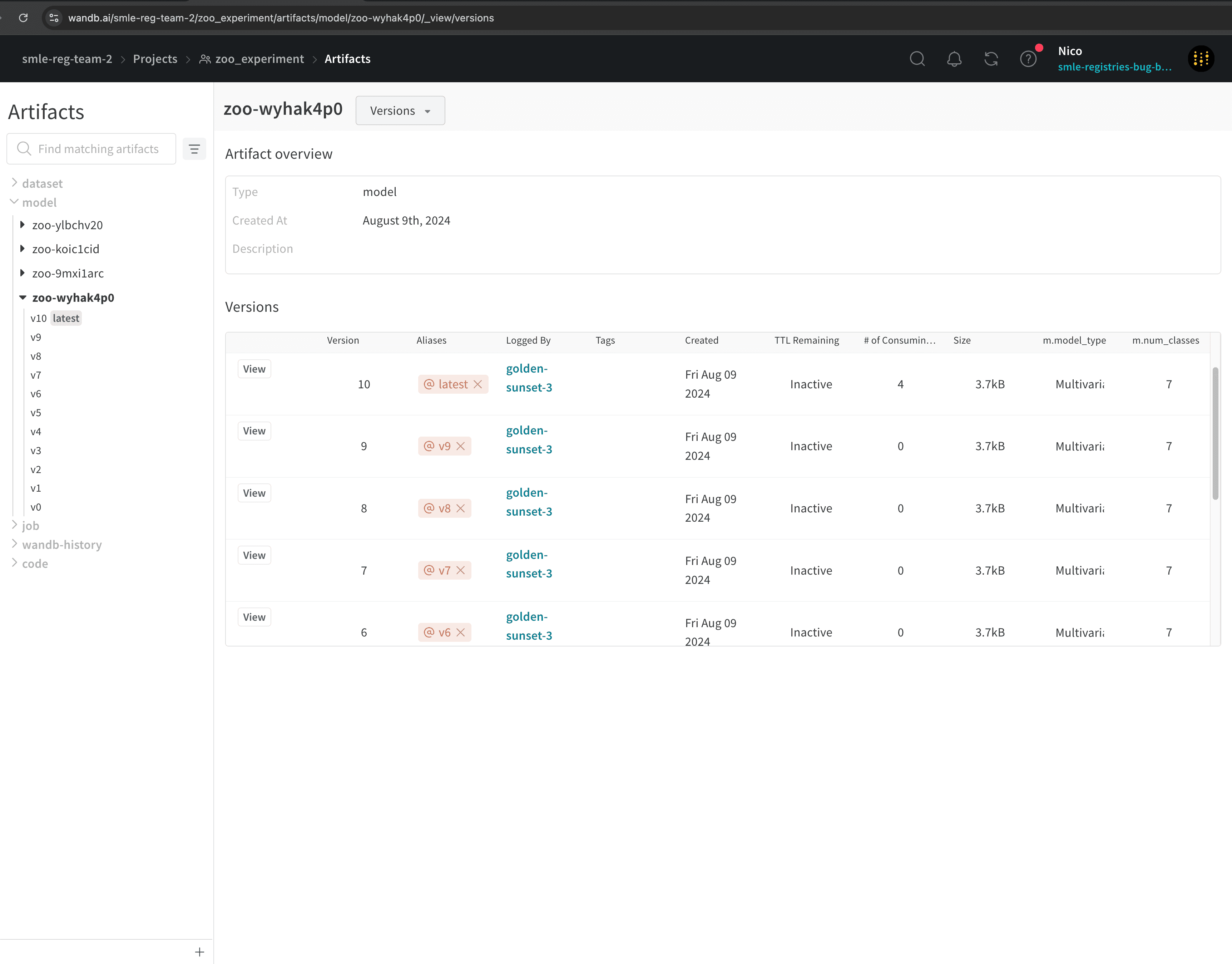Expand the code artifact type
Image resolution: width=1232 pixels, height=964 pixels.
coord(15,563)
